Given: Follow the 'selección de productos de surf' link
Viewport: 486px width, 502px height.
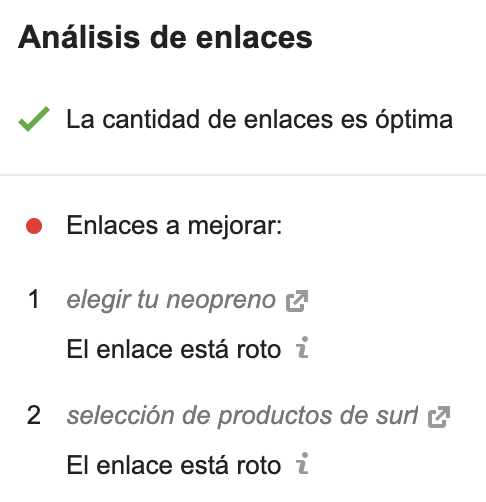Looking at the screenshot, I should [x=242, y=416].
